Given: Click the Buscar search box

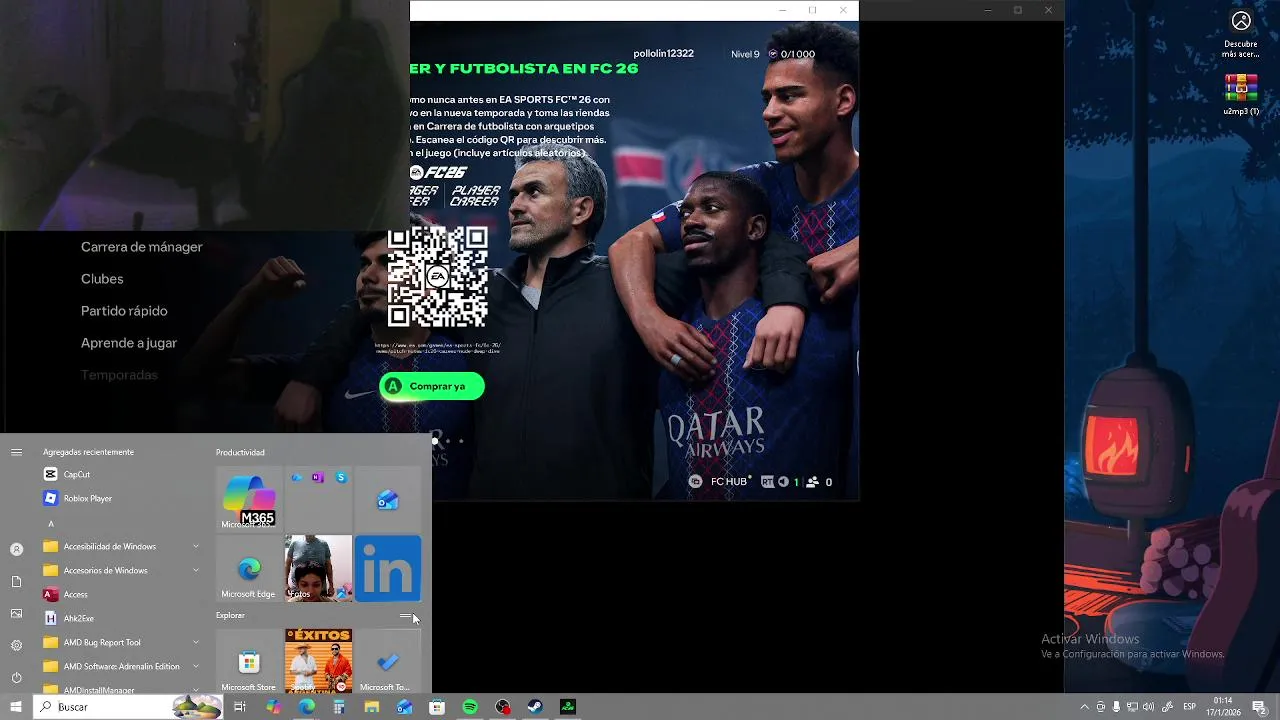Looking at the screenshot, I should coord(128,707).
